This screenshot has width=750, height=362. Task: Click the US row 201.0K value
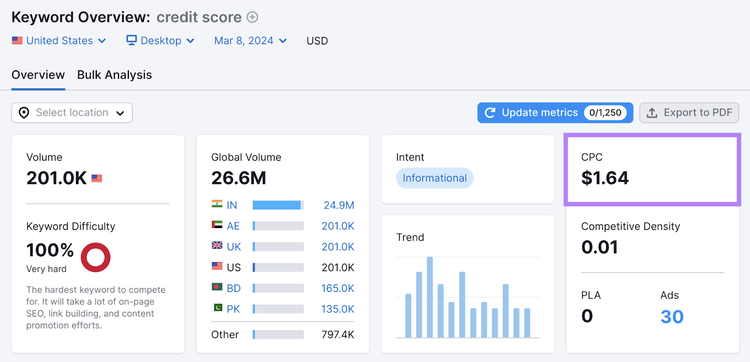(x=338, y=267)
